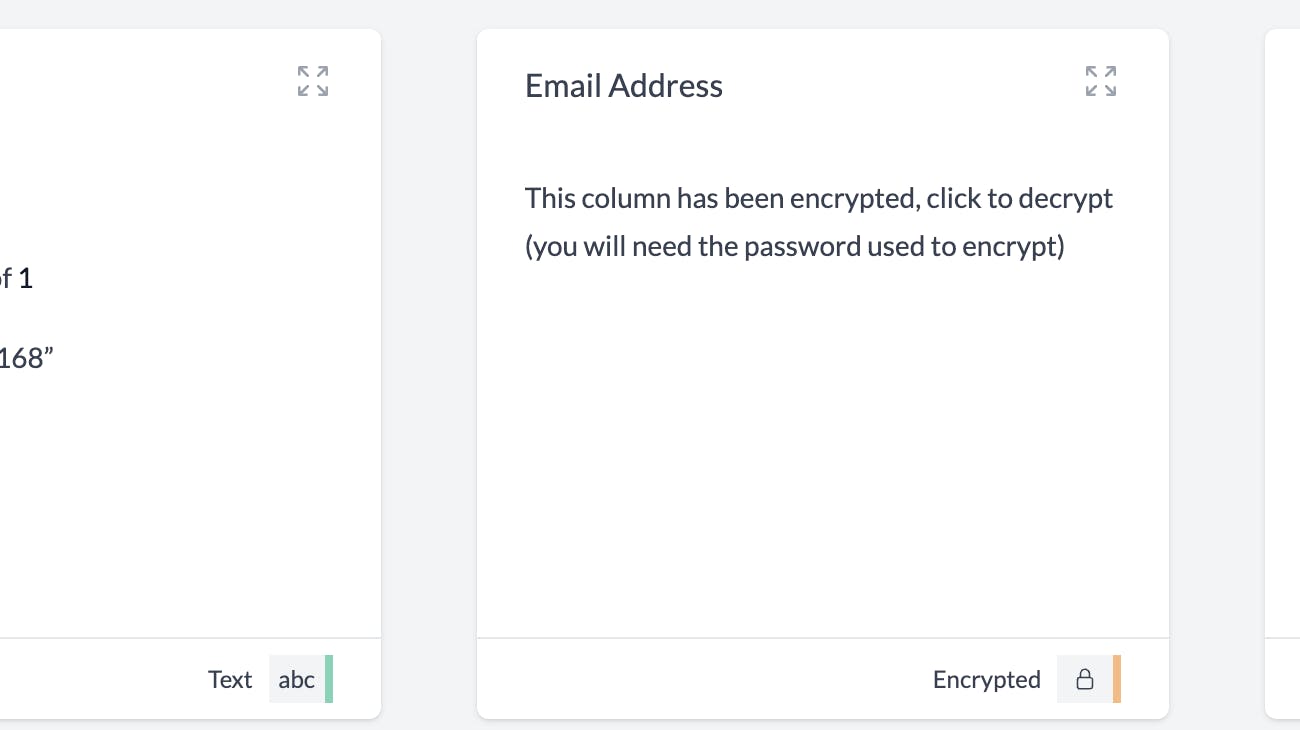1300x730 pixels.
Task: Click the green indicator beside the abc badge
Action: (x=330, y=679)
